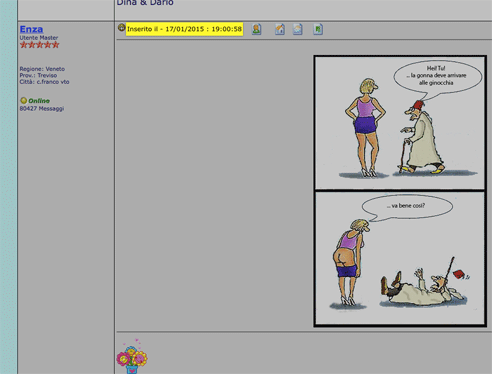The width and height of the screenshot is (492, 374).
Task: Open Enza's user profile link
Action: (x=31, y=29)
